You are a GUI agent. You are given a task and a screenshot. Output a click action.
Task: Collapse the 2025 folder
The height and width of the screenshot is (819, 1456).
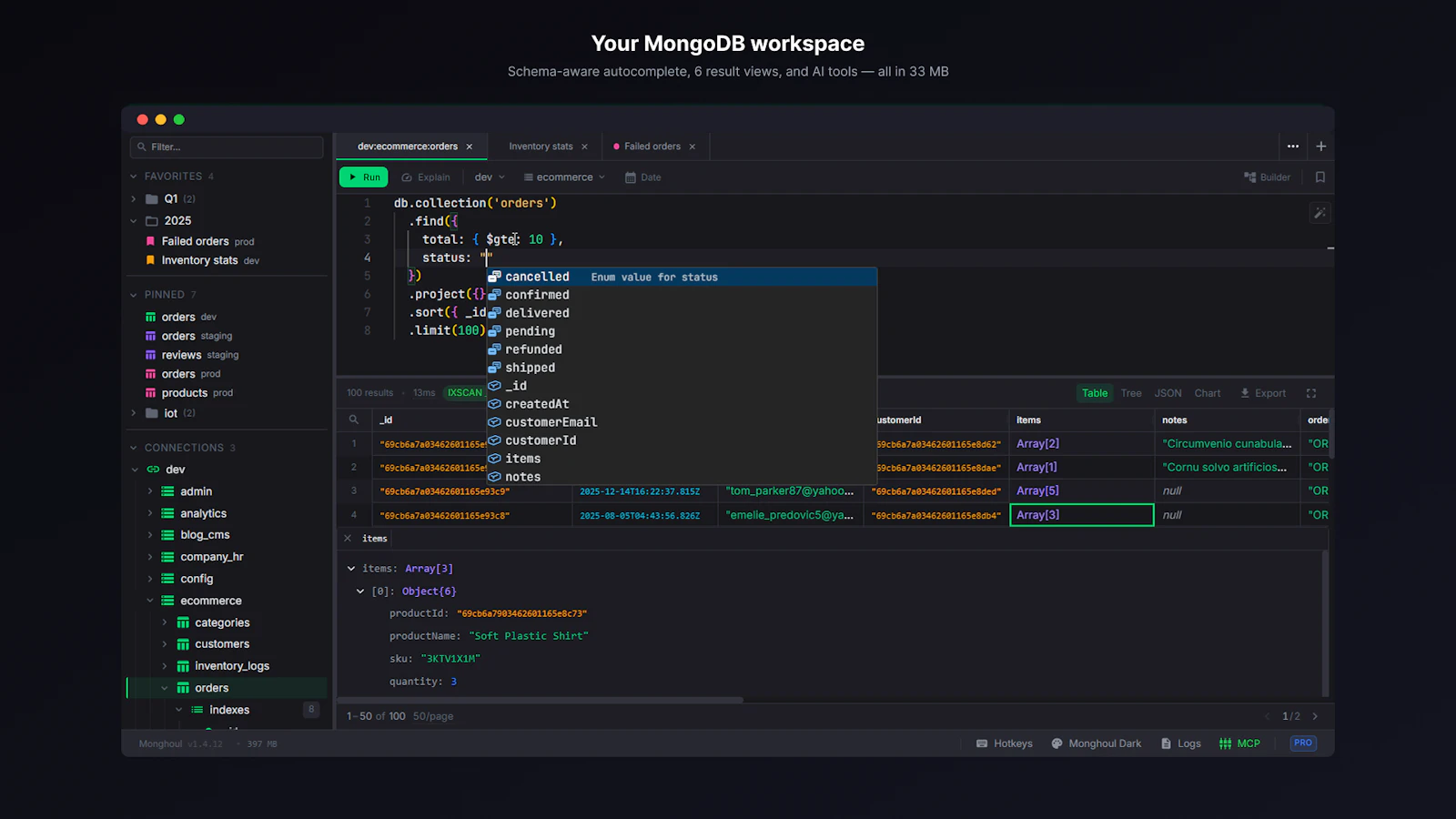[x=134, y=221]
